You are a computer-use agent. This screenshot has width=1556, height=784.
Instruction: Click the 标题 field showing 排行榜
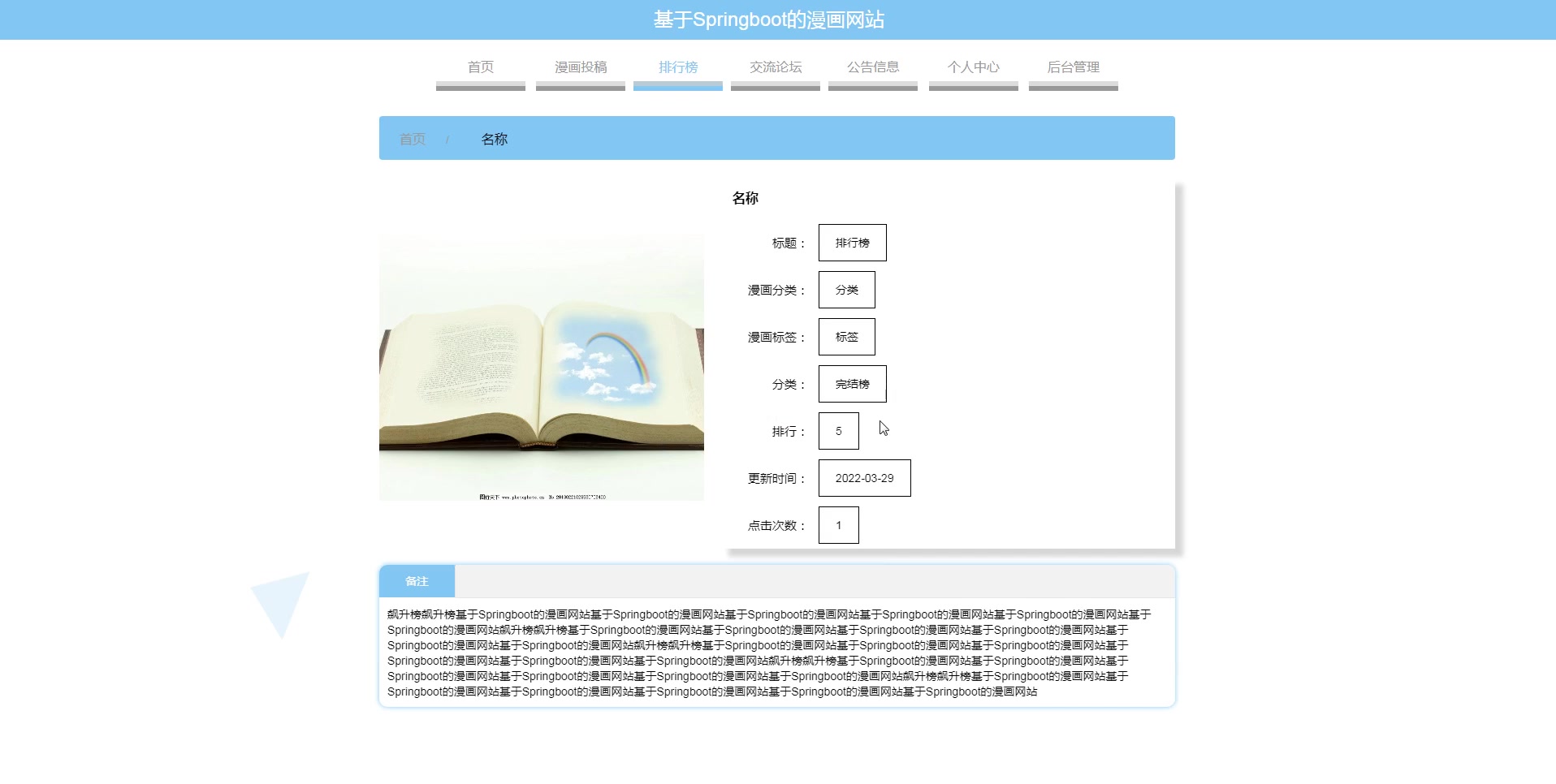(852, 242)
